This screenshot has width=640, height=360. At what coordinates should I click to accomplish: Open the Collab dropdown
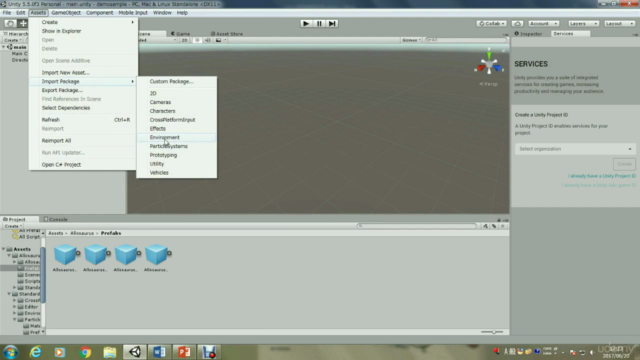click(x=491, y=24)
